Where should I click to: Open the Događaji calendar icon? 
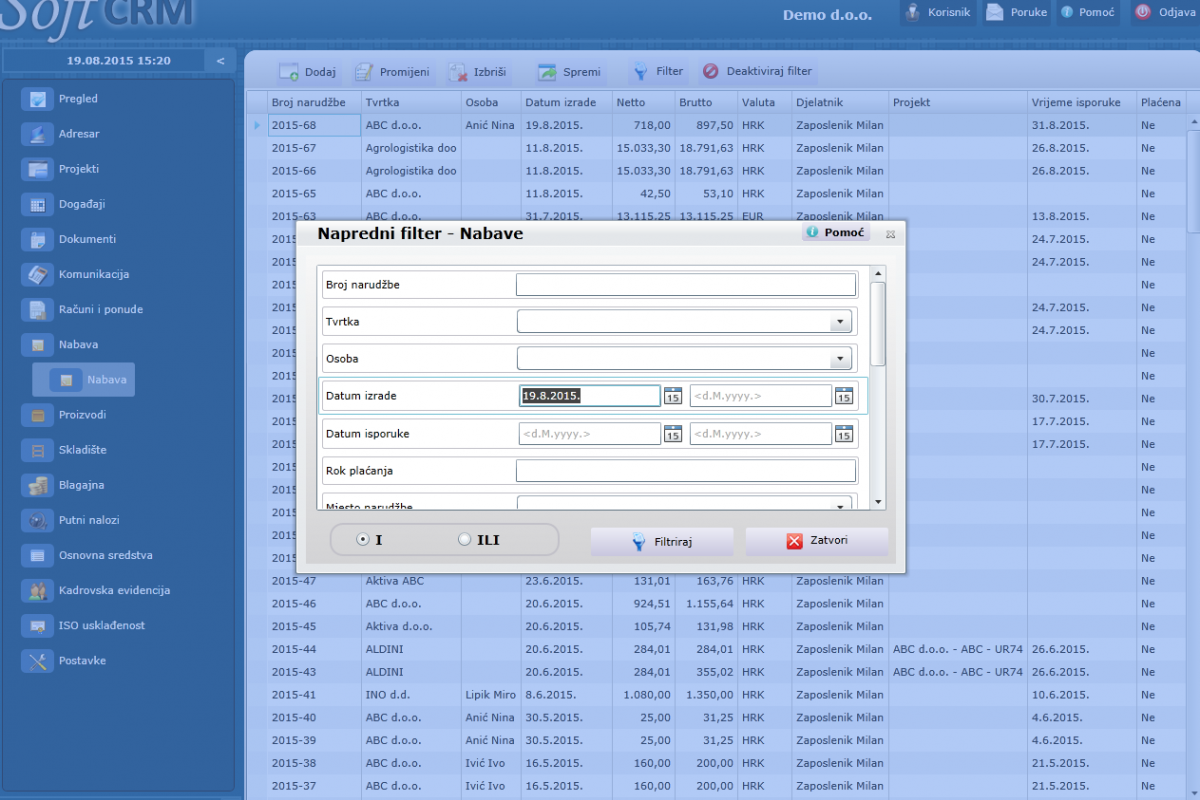(38, 204)
